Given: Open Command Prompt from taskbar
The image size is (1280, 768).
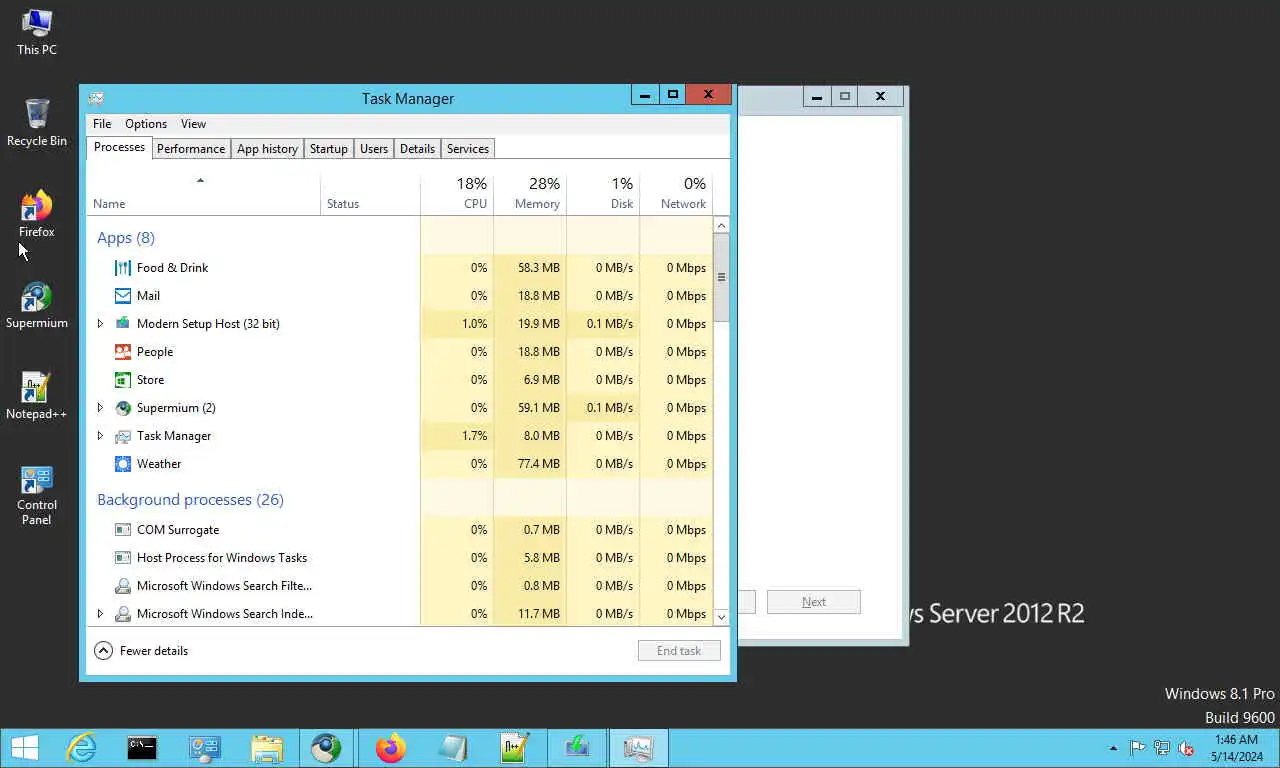Looking at the screenshot, I should click(142, 748).
